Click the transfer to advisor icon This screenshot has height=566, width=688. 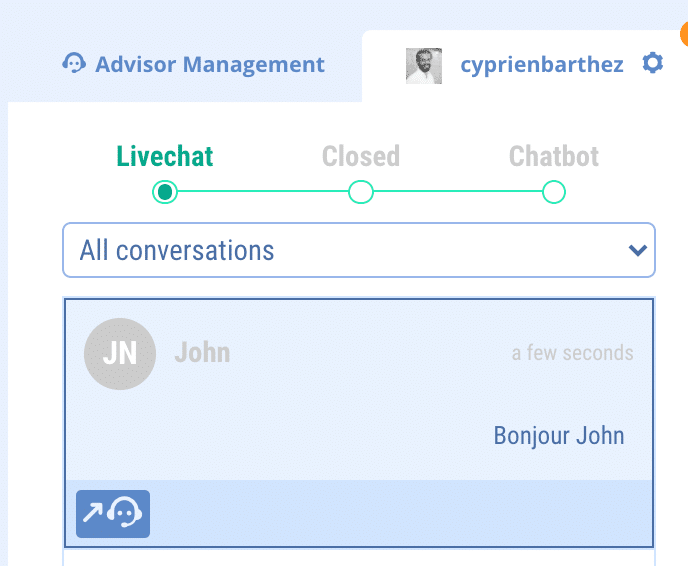113,514
